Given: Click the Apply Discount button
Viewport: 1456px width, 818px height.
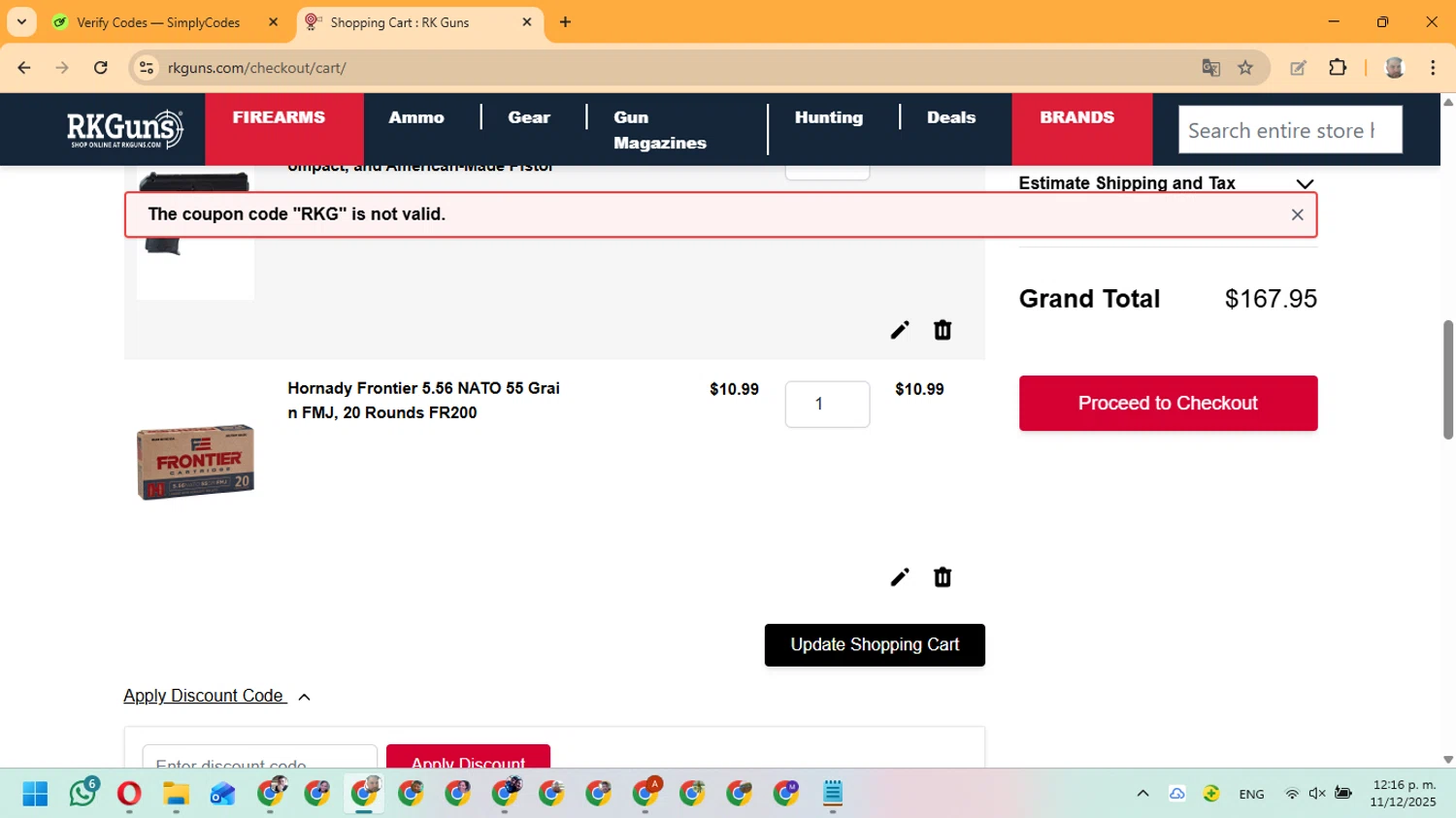Looking at the screenshot, I should click(x=468, y=757).
